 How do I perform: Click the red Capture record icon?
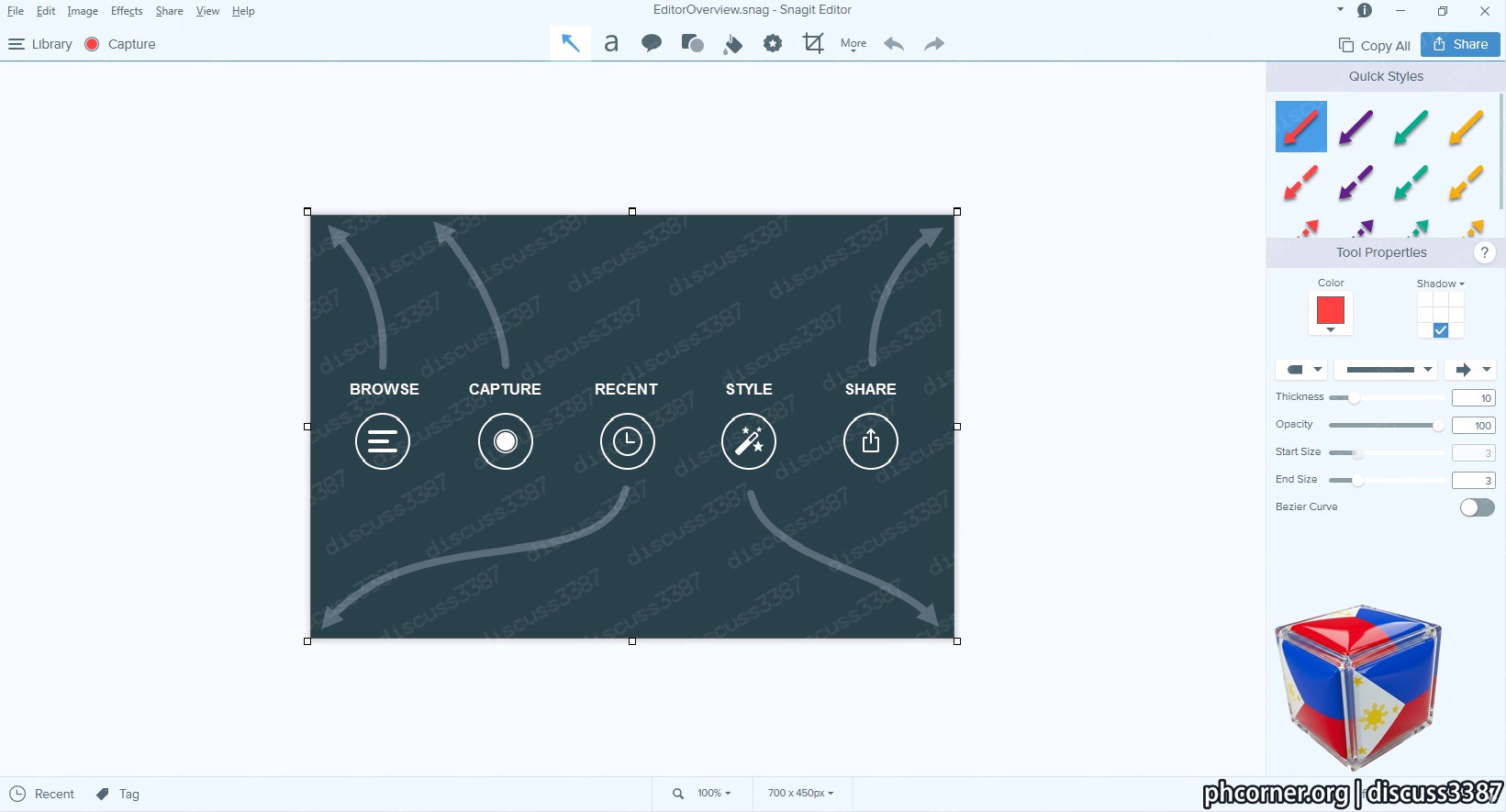pyautogui.click(x=92, y=44)
